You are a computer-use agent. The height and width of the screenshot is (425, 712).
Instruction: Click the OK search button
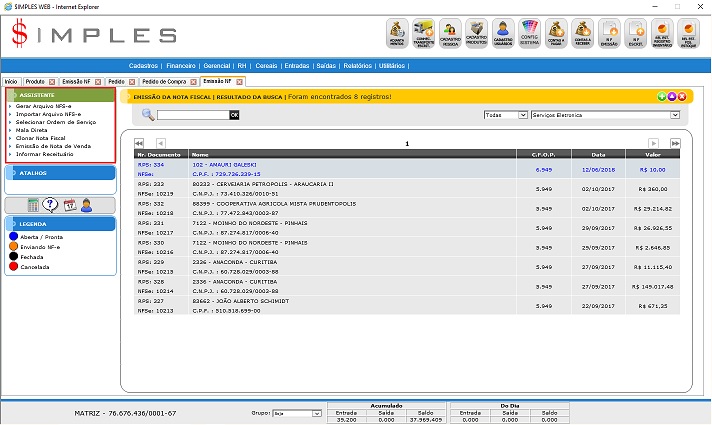pyautogui.click(x=235, y=116)
